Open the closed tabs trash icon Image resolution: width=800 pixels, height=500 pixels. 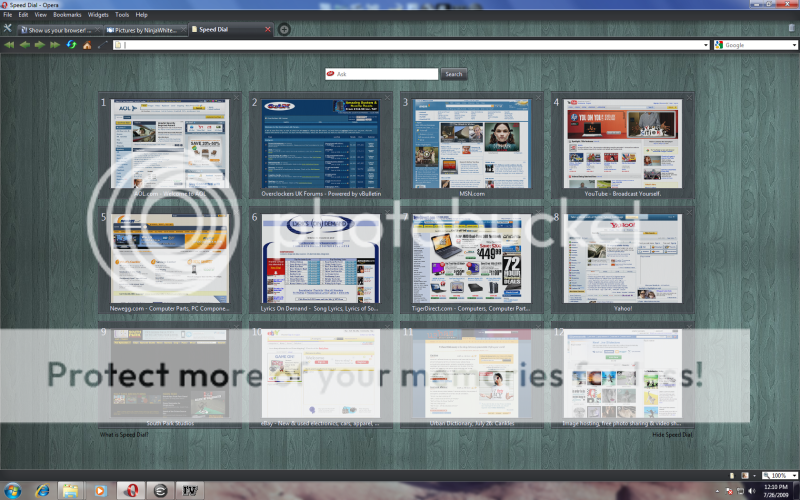[x=792, y=30]
